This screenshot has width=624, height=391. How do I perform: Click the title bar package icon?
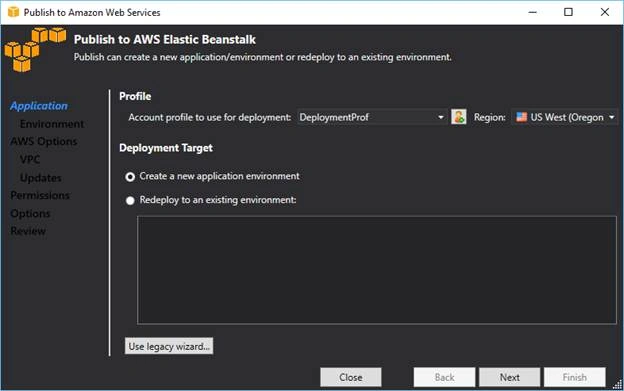[x=13, y=12]
